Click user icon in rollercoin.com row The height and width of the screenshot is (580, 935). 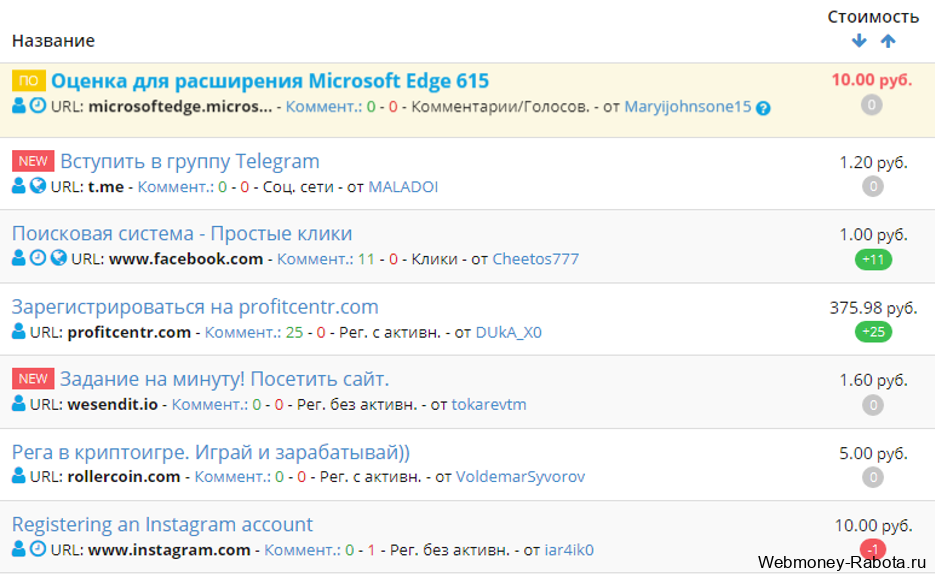pyautogui.click(x=19, y=476)
